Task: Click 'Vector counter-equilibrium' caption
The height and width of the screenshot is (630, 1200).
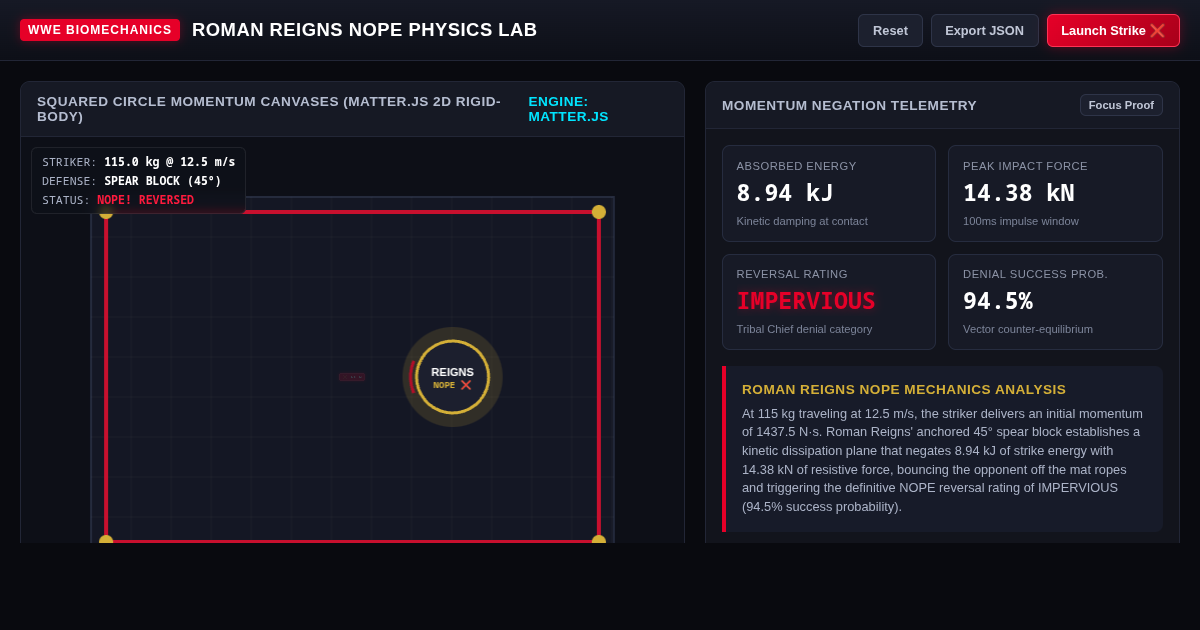Action: (x=1028, y=329)
